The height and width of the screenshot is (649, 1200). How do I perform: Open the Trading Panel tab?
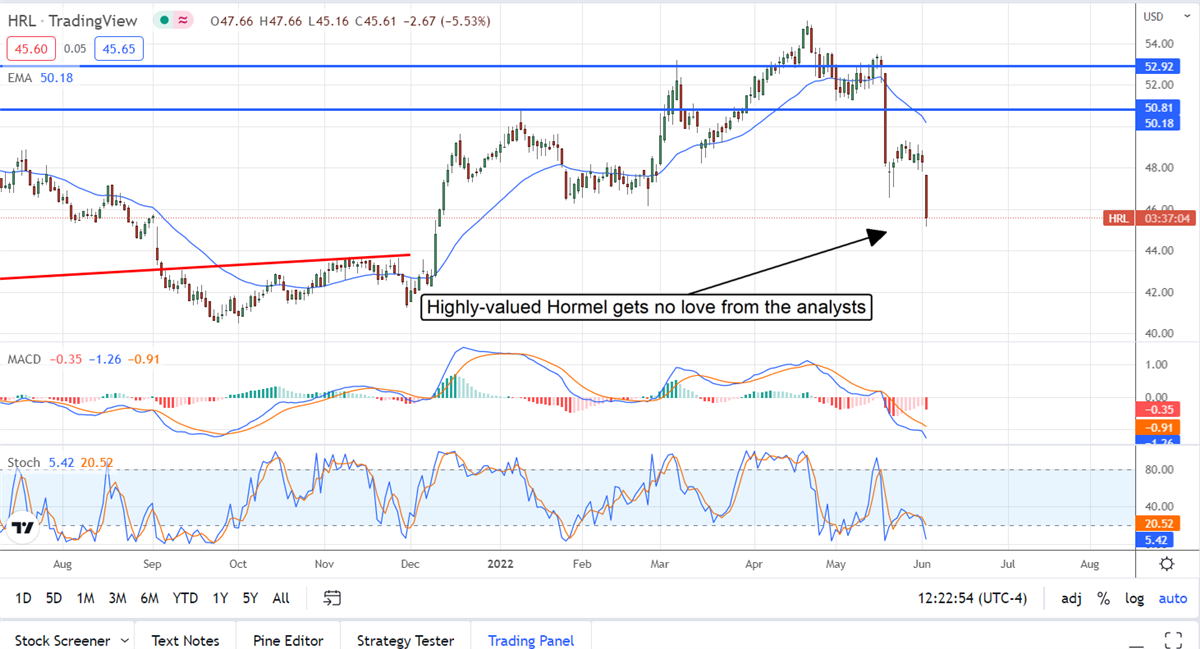tap(530, 640)
